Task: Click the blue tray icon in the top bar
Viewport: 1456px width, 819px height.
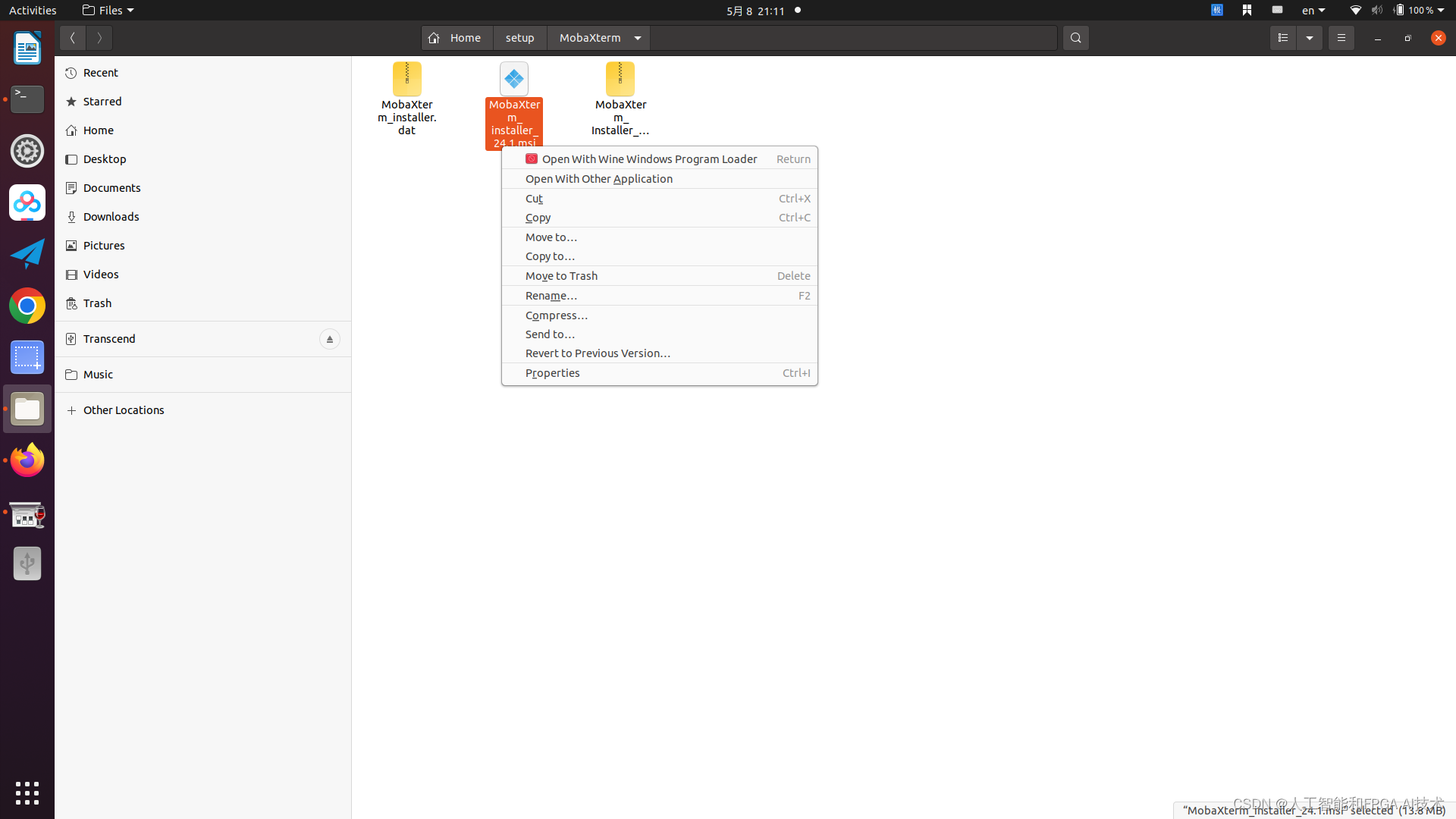Action: [x=1217, y=10]
